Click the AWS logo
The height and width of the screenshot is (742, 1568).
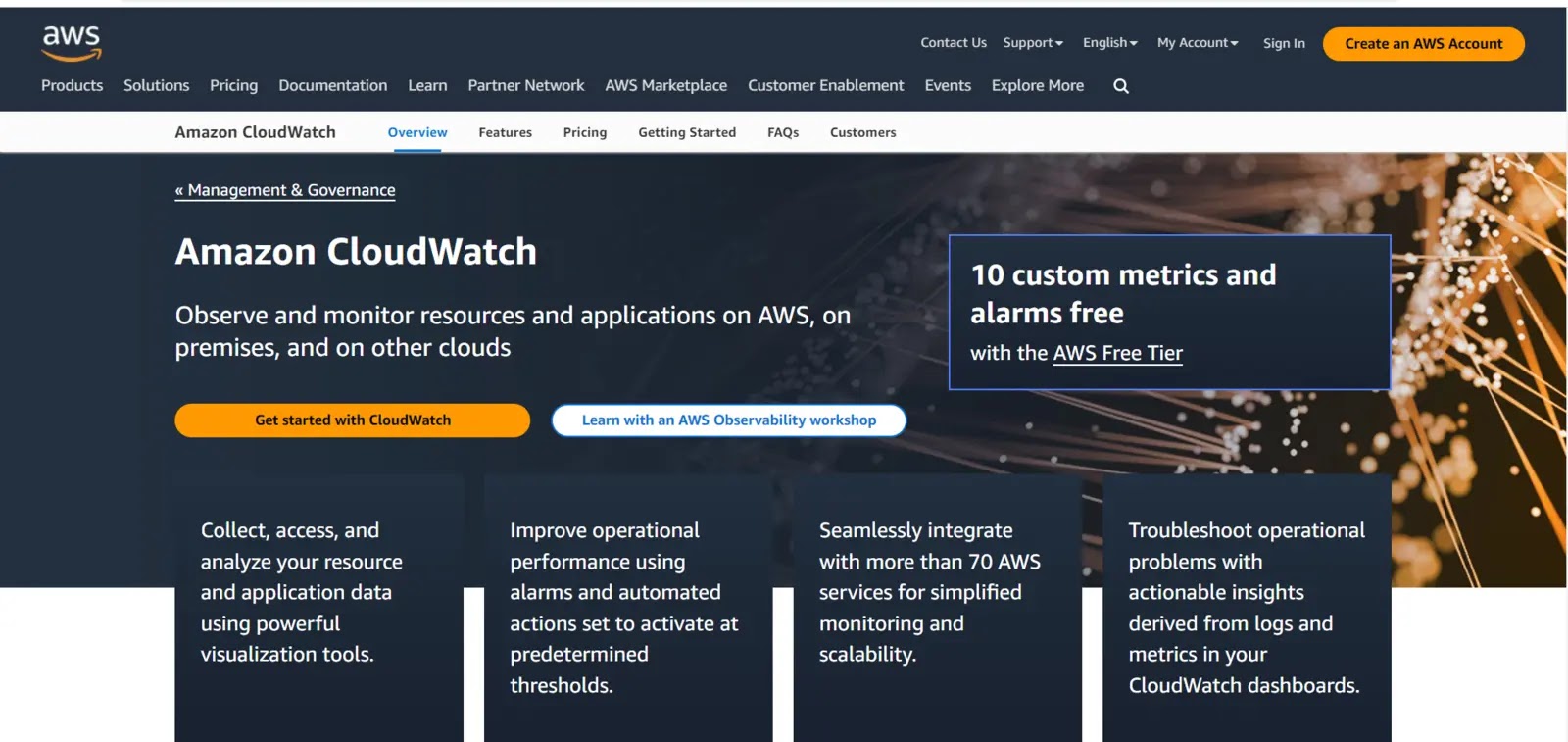point(72,43)
